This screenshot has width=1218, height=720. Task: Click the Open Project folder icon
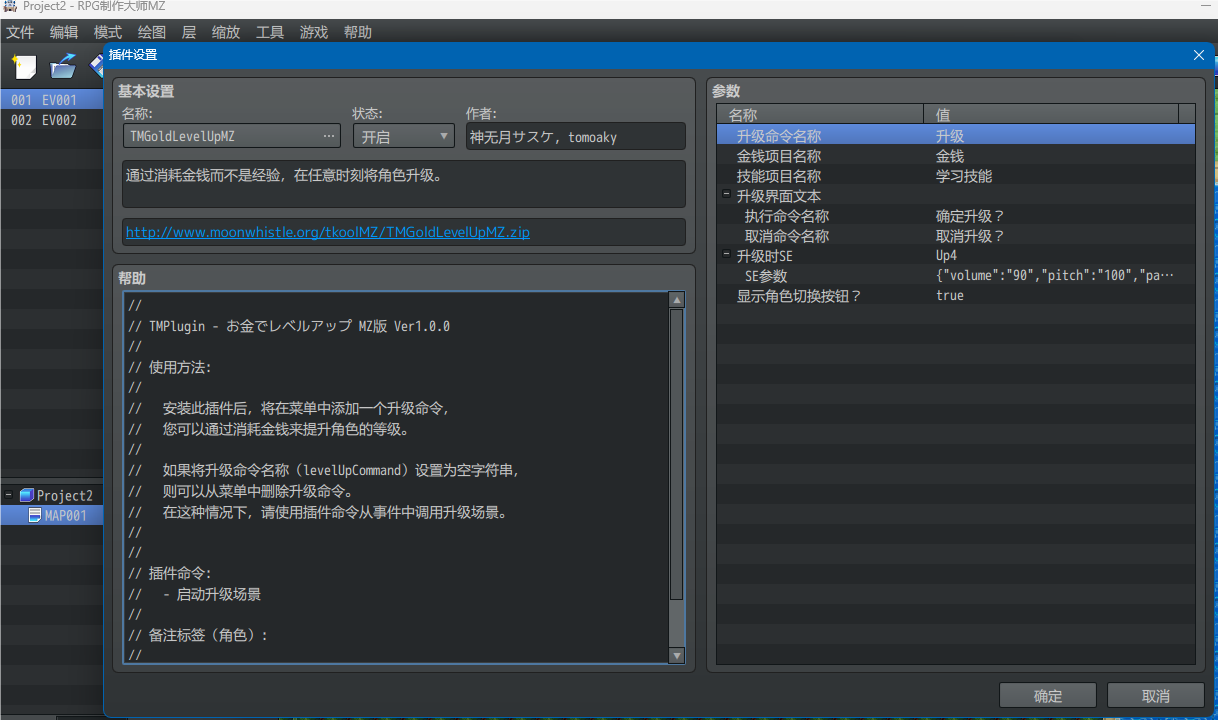[63, 67]
